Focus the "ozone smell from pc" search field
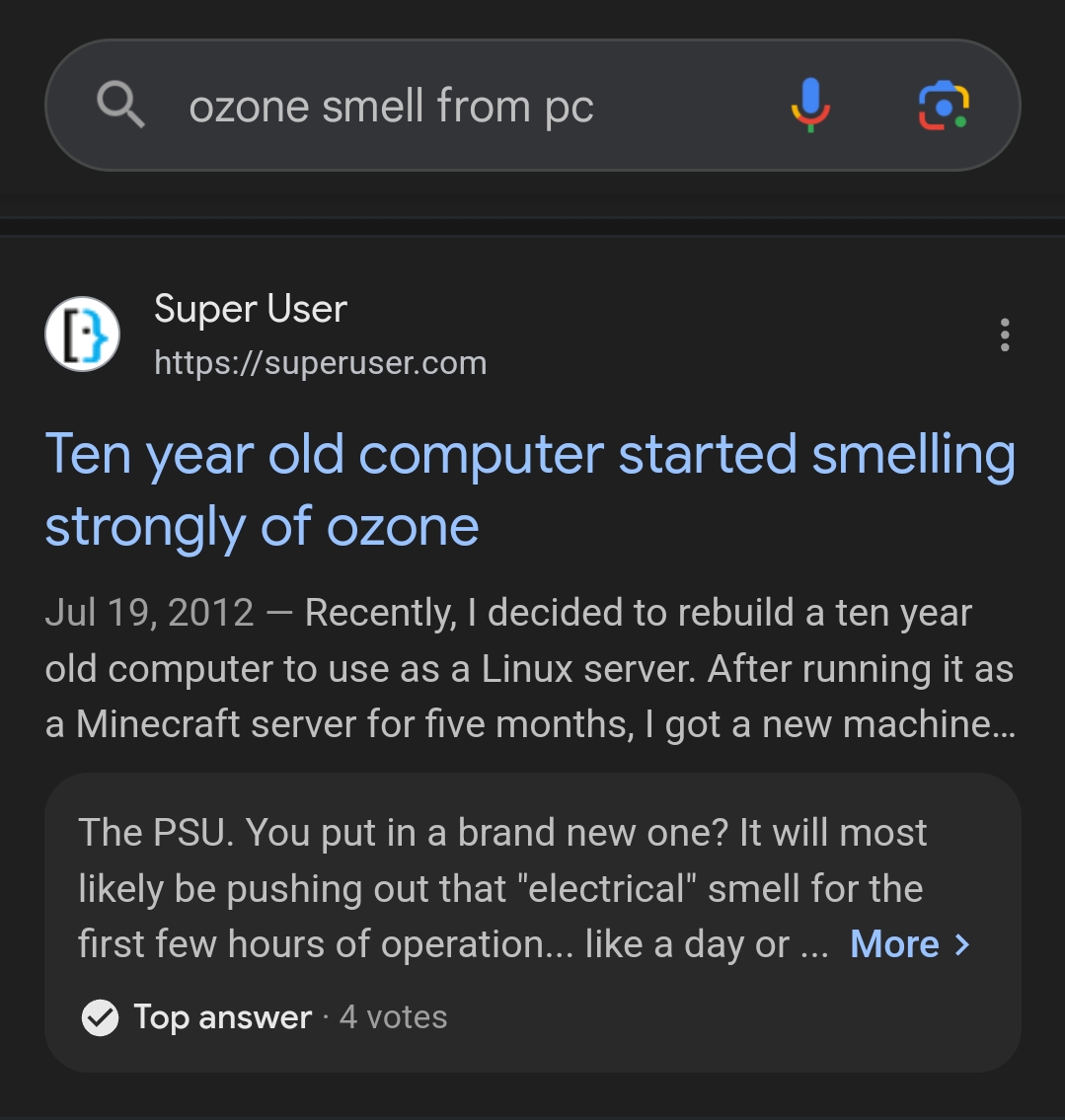This screenshot has width=1065, height=1120. point(392,106)
